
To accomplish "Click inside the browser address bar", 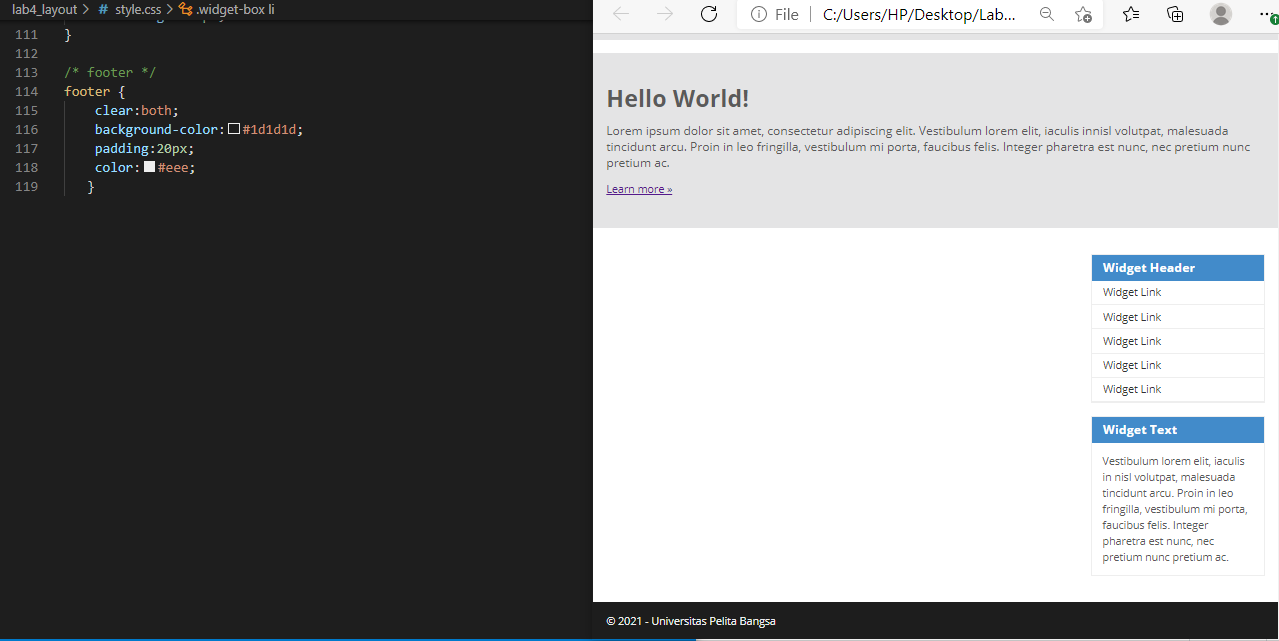I will pyautogui.click(x=920, y=15).
